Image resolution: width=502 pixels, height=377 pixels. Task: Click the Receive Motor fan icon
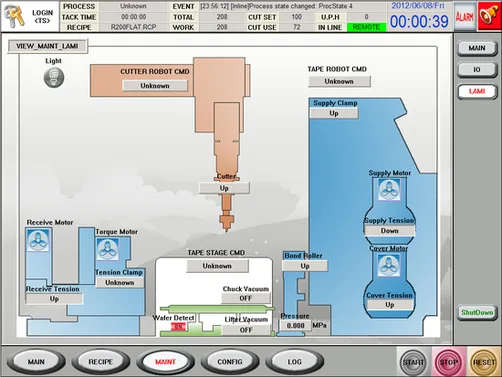(38, 240)
